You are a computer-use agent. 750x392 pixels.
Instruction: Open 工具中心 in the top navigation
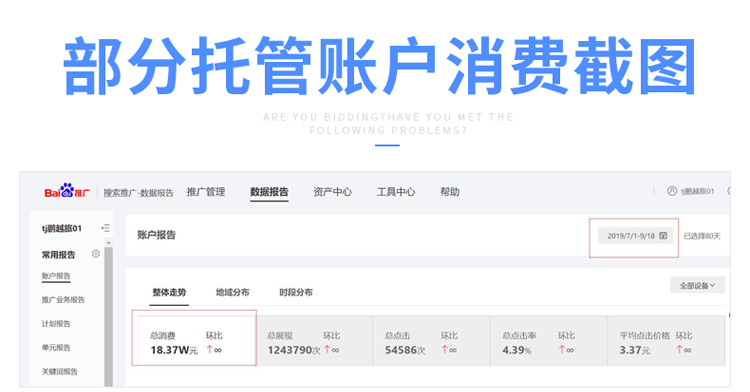[396, 192]
